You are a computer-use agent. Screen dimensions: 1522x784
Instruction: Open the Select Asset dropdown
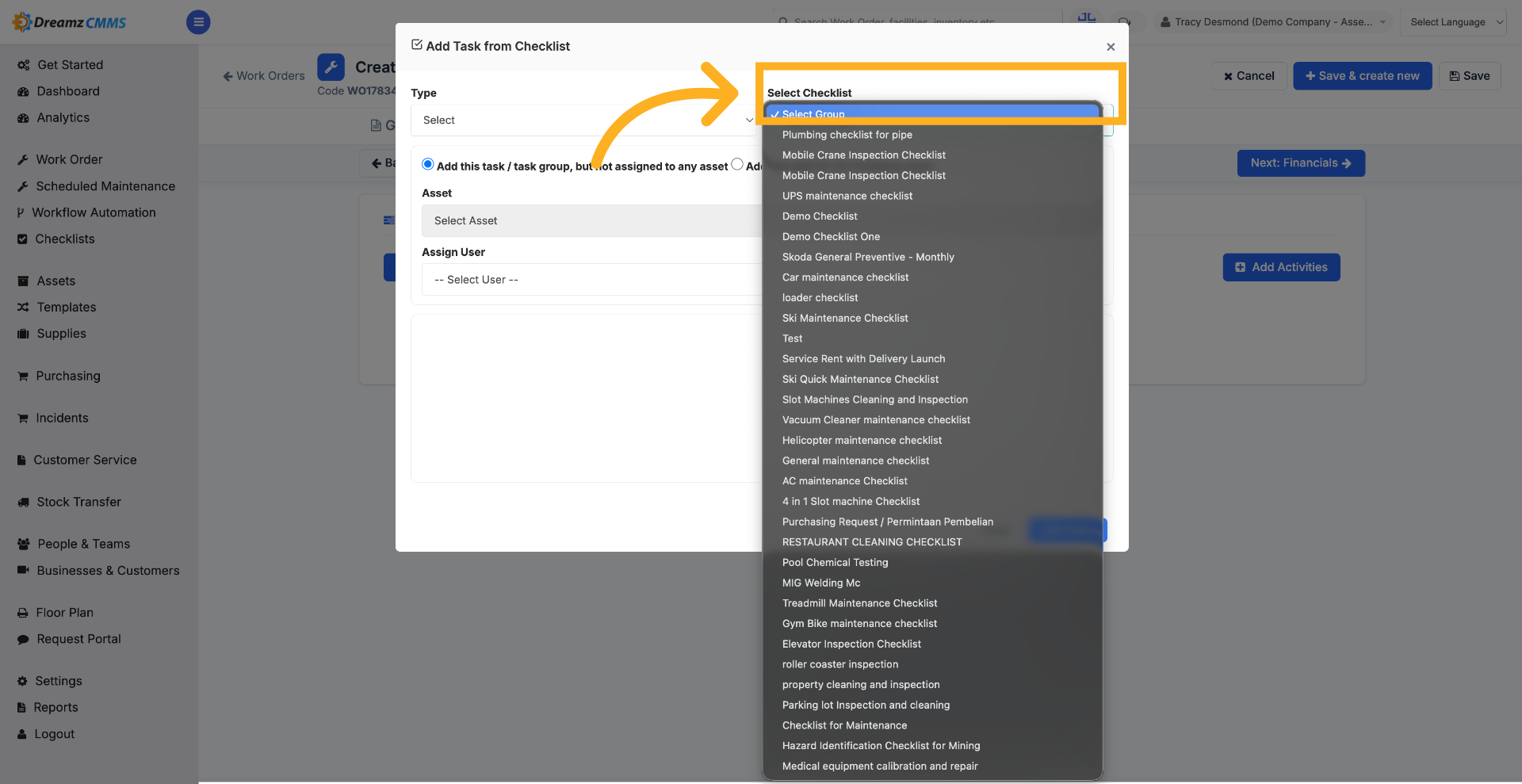(x=592, y=220)
